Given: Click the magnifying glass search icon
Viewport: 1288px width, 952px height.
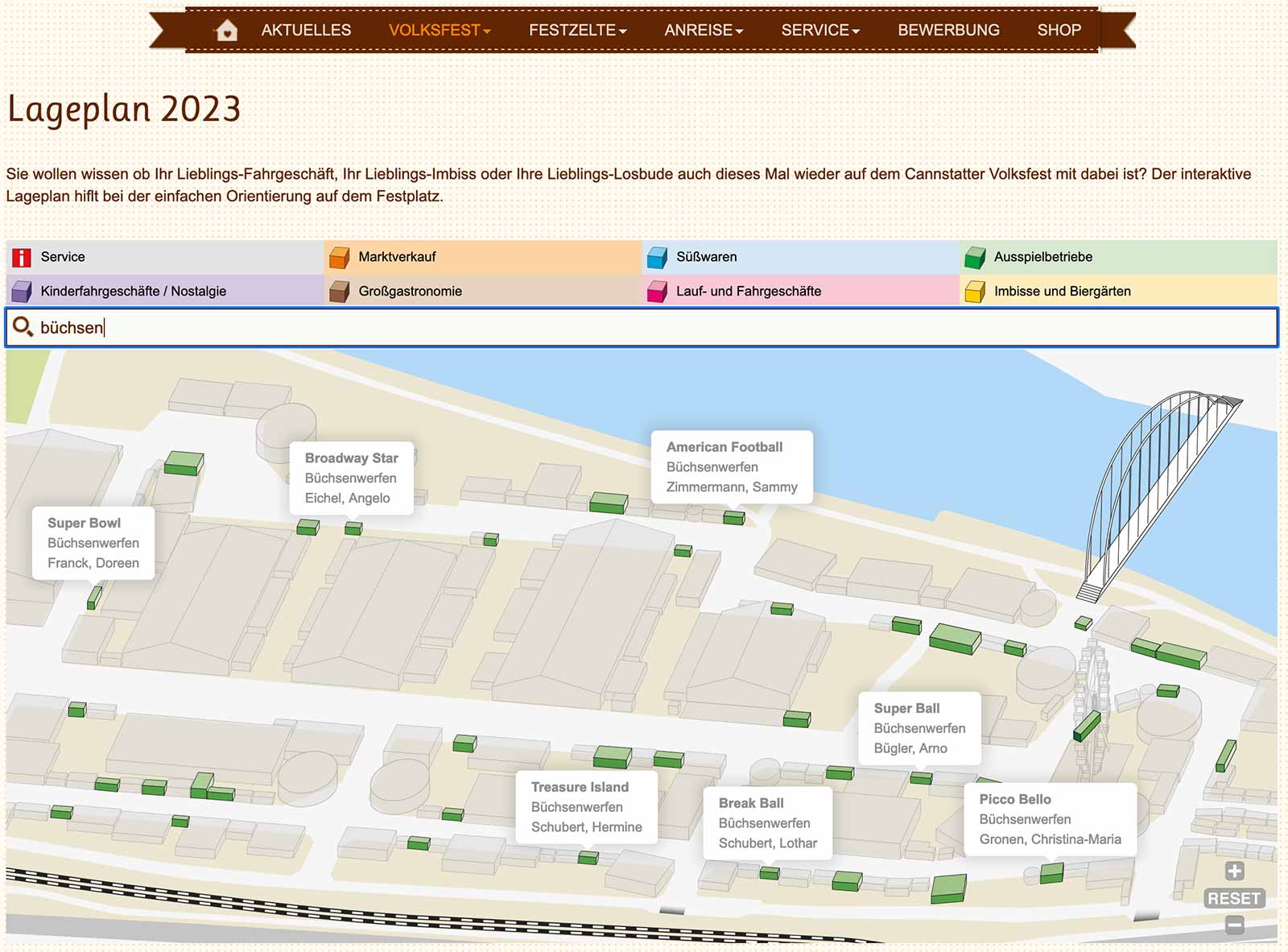Looking at the screenshot, I should 23,327.
